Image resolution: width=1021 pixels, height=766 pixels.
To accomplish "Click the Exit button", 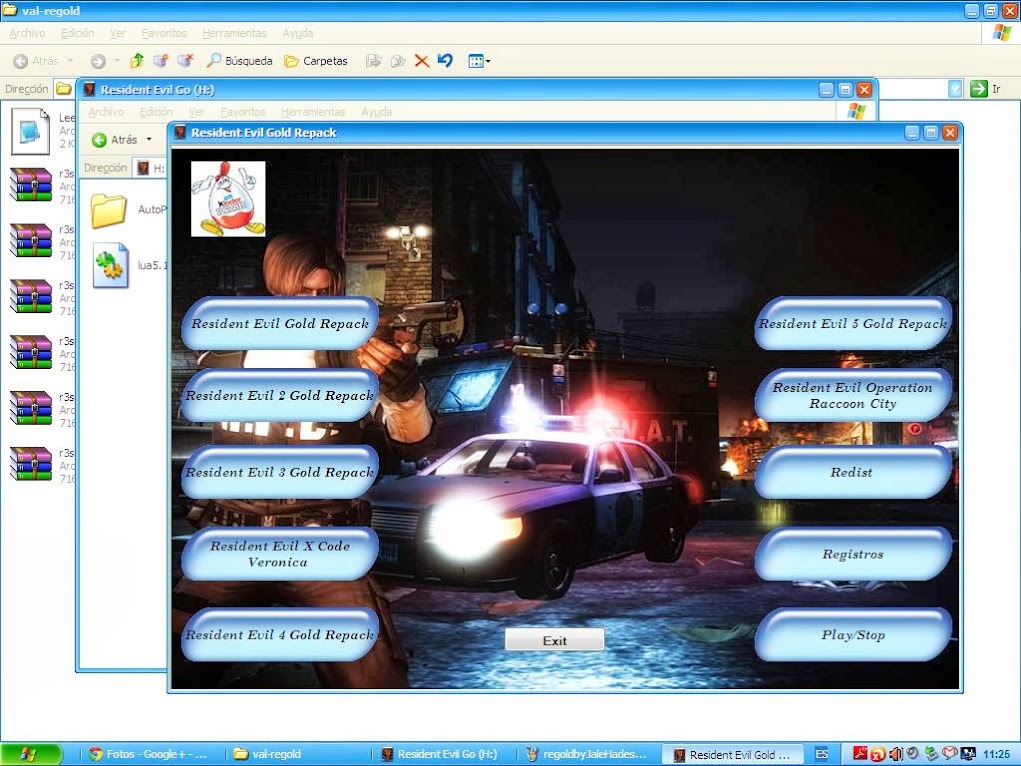I will pyautogui.click(x=555, y=640).
